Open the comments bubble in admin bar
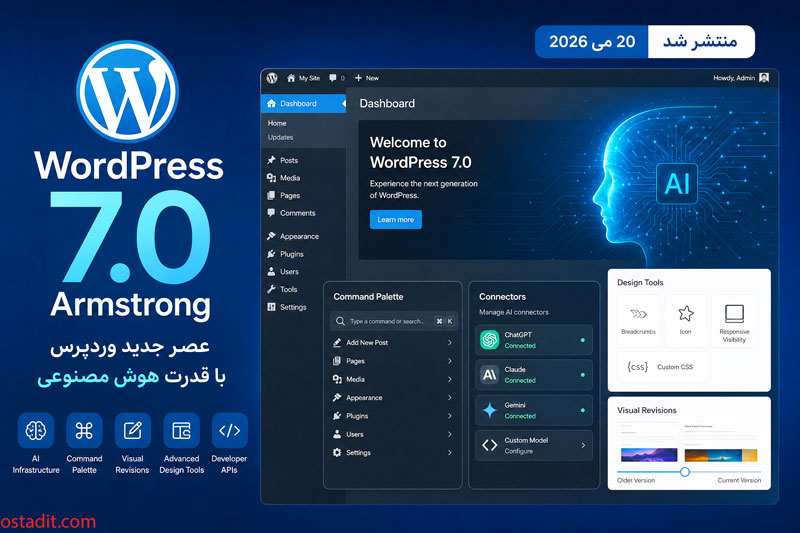Screen dimensions: 800x533 pos(333,78)
